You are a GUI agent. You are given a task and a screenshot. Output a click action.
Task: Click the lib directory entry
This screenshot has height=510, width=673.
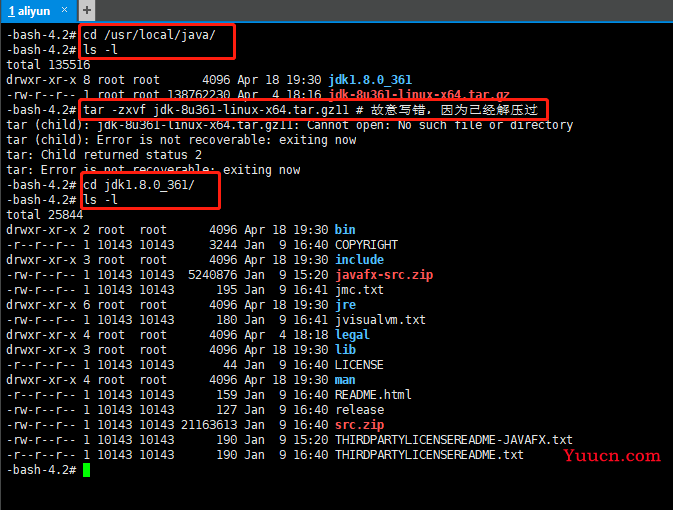346,350
